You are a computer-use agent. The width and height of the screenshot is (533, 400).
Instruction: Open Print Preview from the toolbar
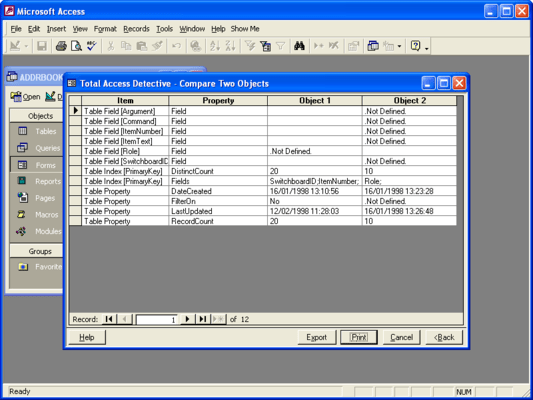[x=76, y=46]
